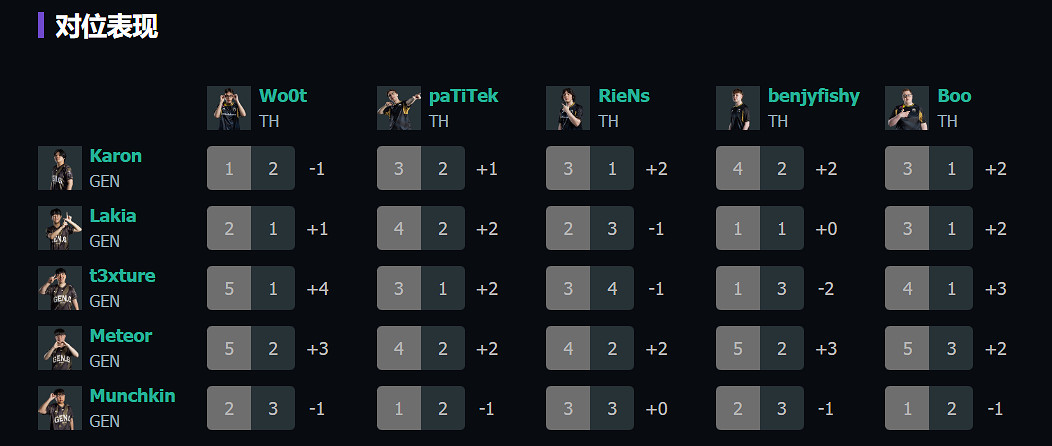This screenshot has width=1052, height=446.
Task: Open Karon's player photo
Action: pyautogui.click(x=60, y=168)
